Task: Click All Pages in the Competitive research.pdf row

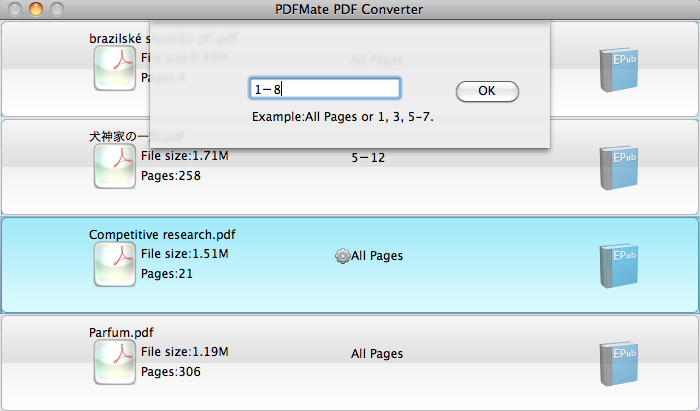Action: click(x=377, y=256)
